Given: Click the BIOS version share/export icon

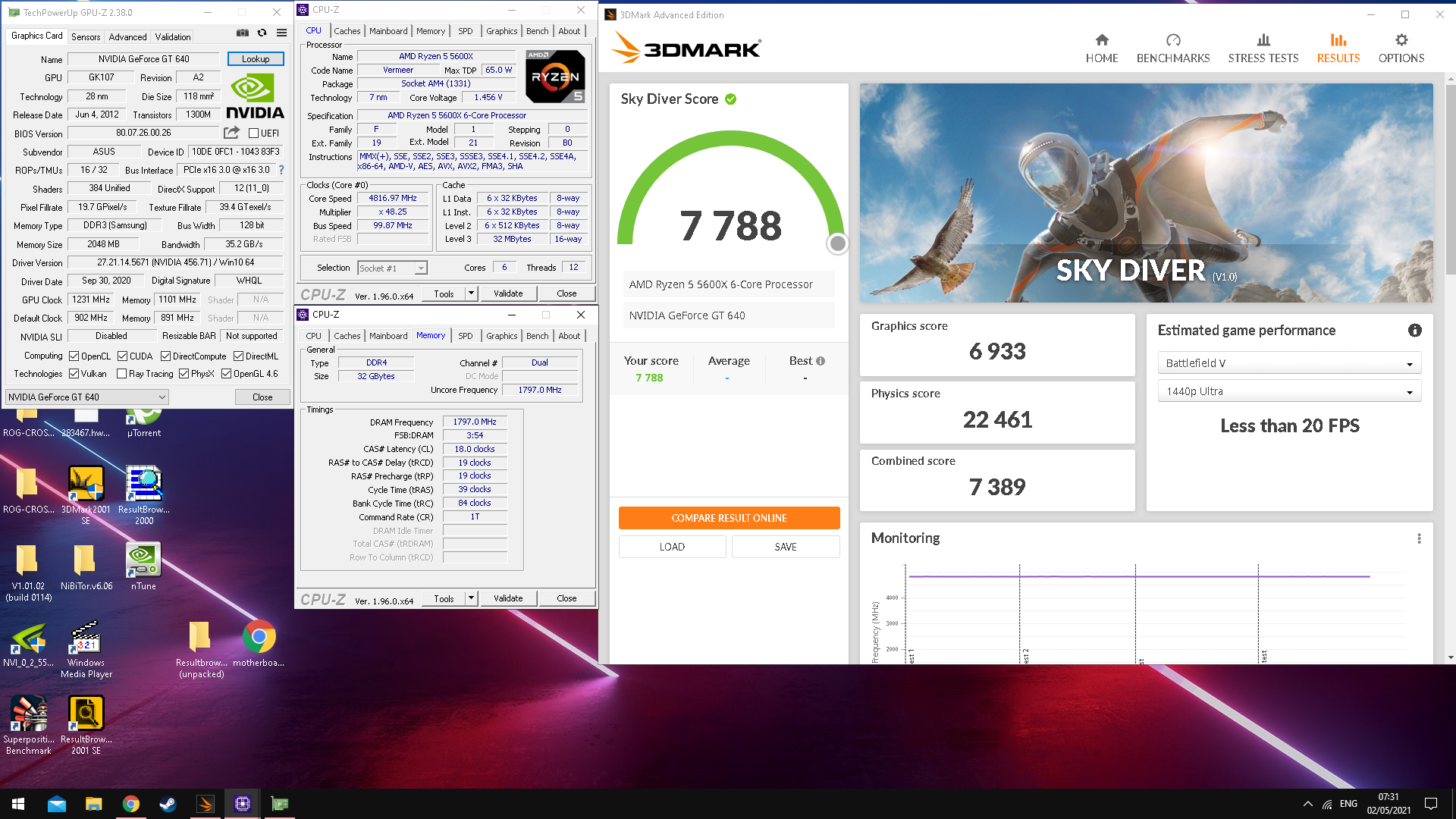Looking at the screenshot, I should tap(232, 133).
